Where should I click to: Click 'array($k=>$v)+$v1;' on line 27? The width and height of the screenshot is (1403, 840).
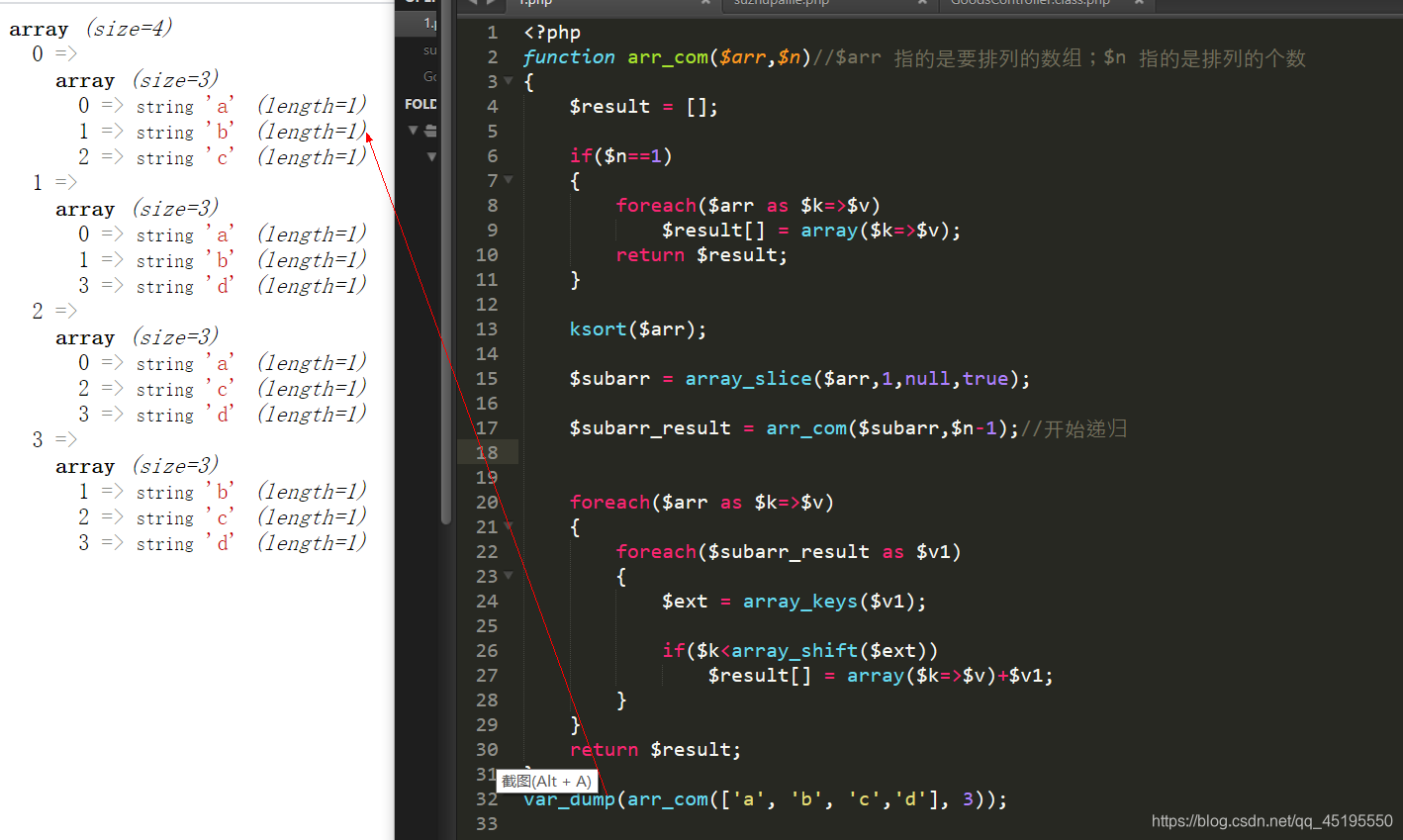pyautogui.click(x=950, y=676)
